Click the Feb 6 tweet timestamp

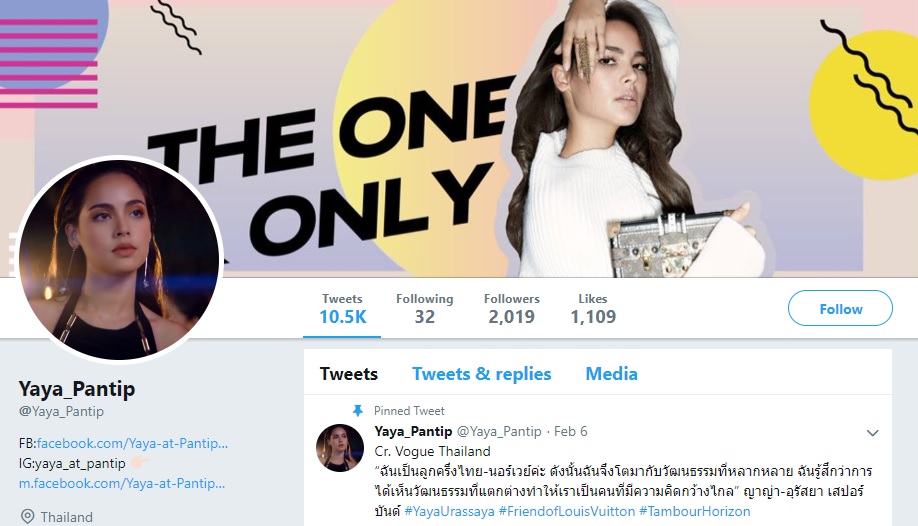point(570,432)
